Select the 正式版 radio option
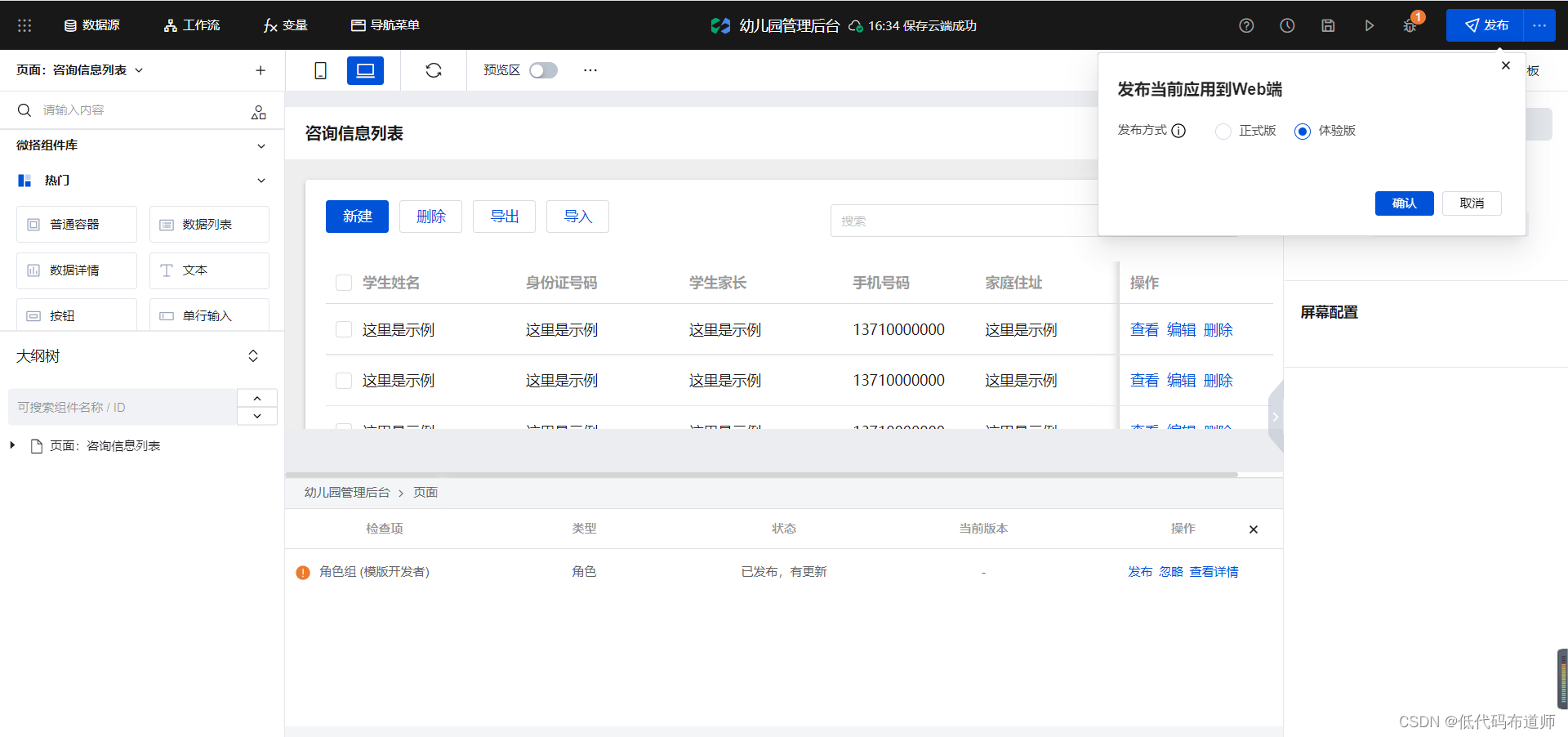This screenshot has height=737, width=1568. pyautogui.click(x=1223, y=132)
